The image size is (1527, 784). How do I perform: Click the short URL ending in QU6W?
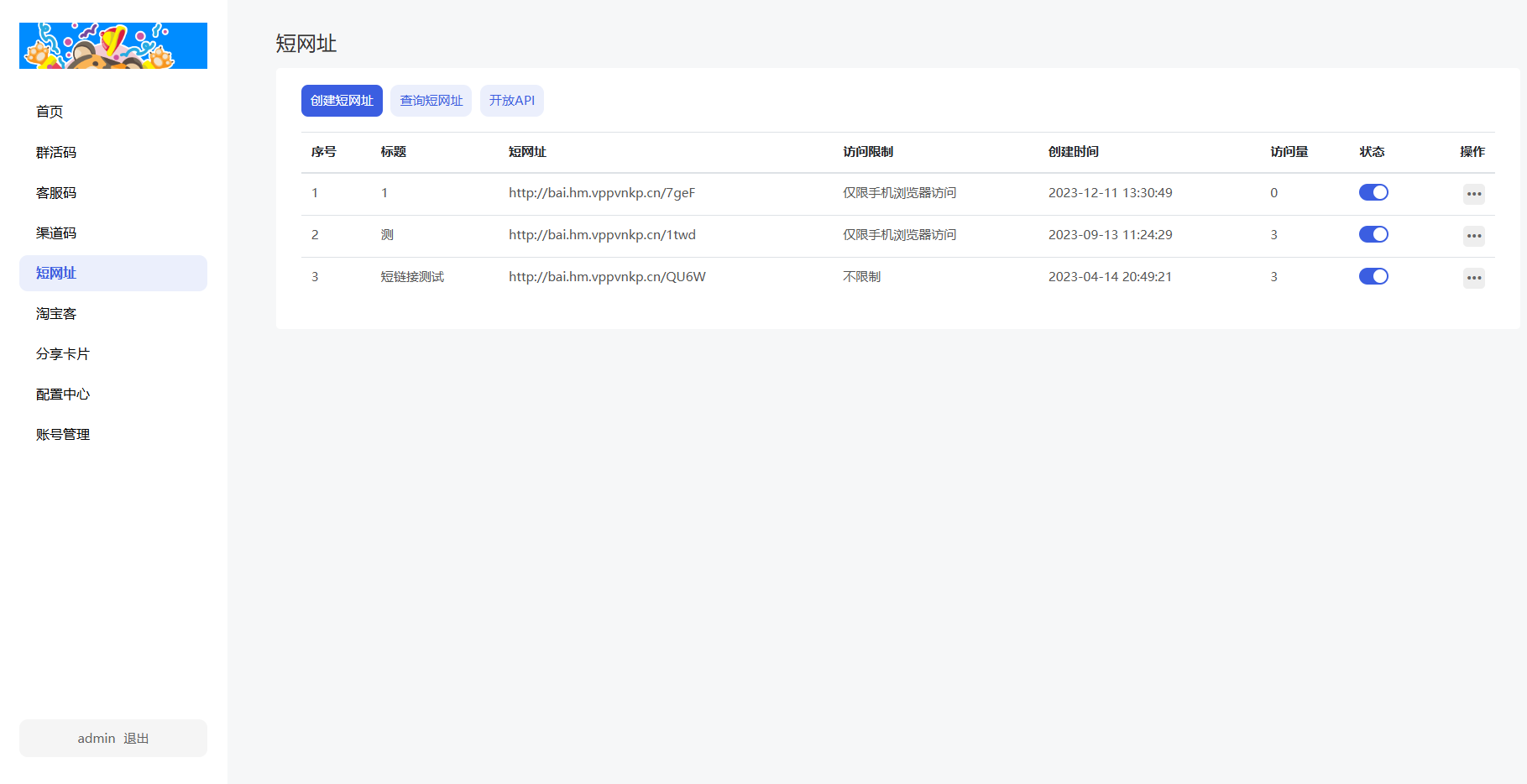point(607,276)
